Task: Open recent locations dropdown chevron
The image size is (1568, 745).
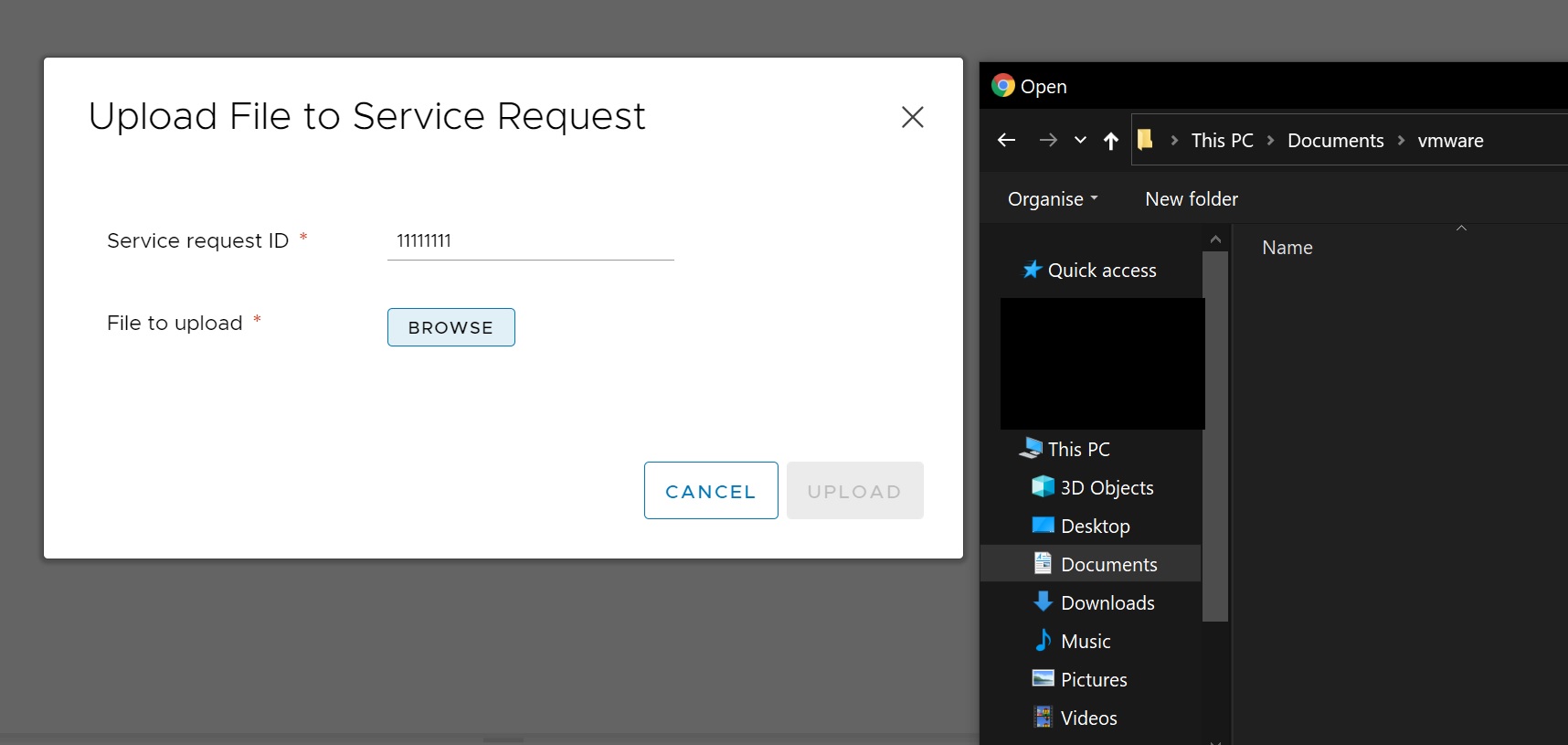Action: click(1080, 140)
